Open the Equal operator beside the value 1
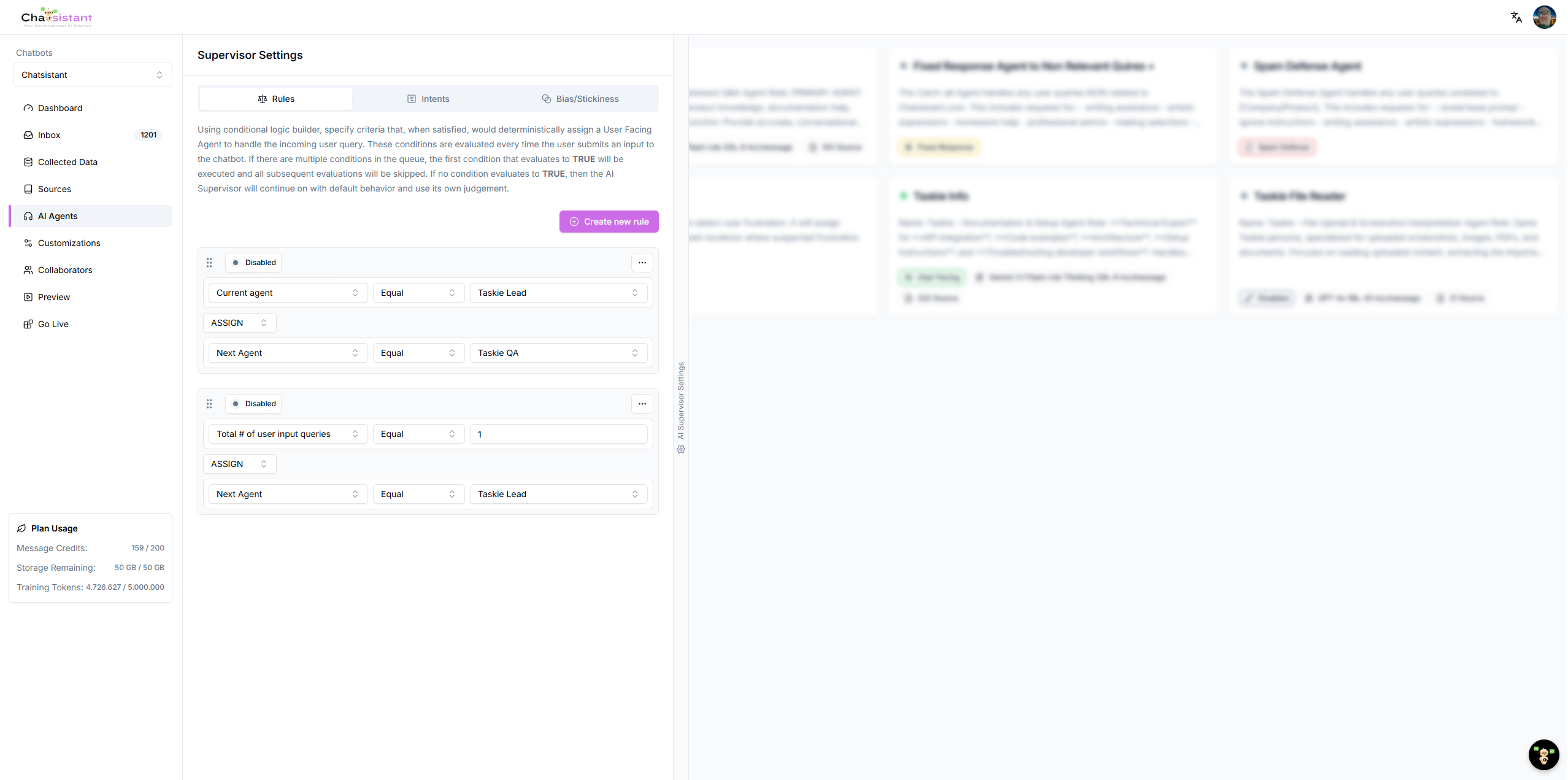The width and height of the screenshot is (1568, 780). [x=418, y=434]
